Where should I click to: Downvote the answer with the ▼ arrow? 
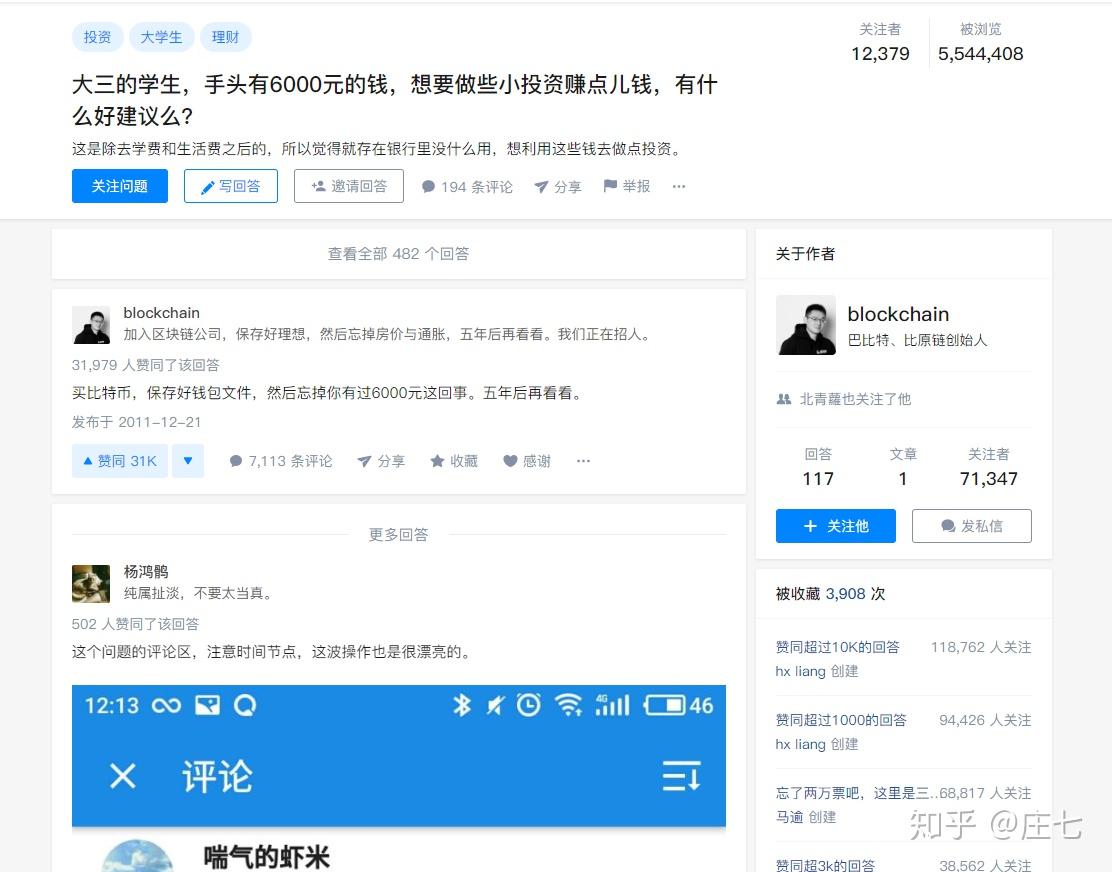point(188,460)
